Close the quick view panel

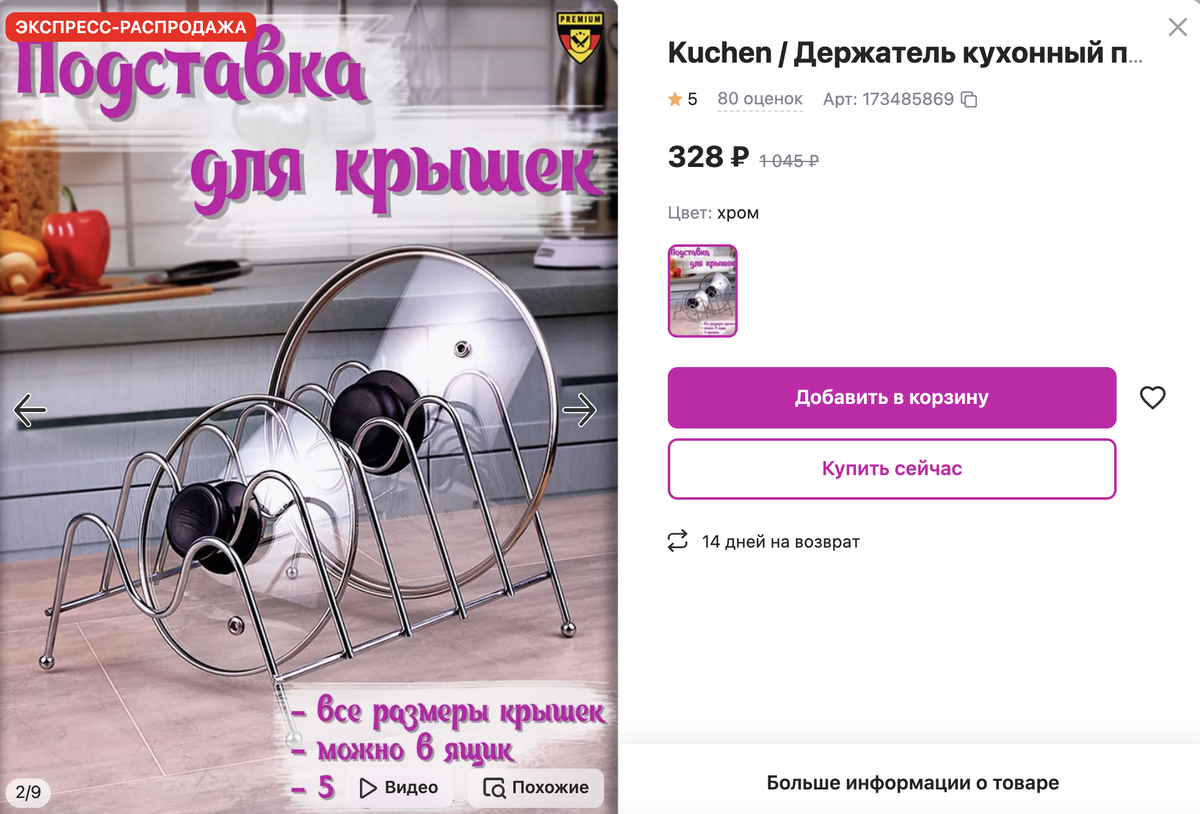pos(1178,27)
